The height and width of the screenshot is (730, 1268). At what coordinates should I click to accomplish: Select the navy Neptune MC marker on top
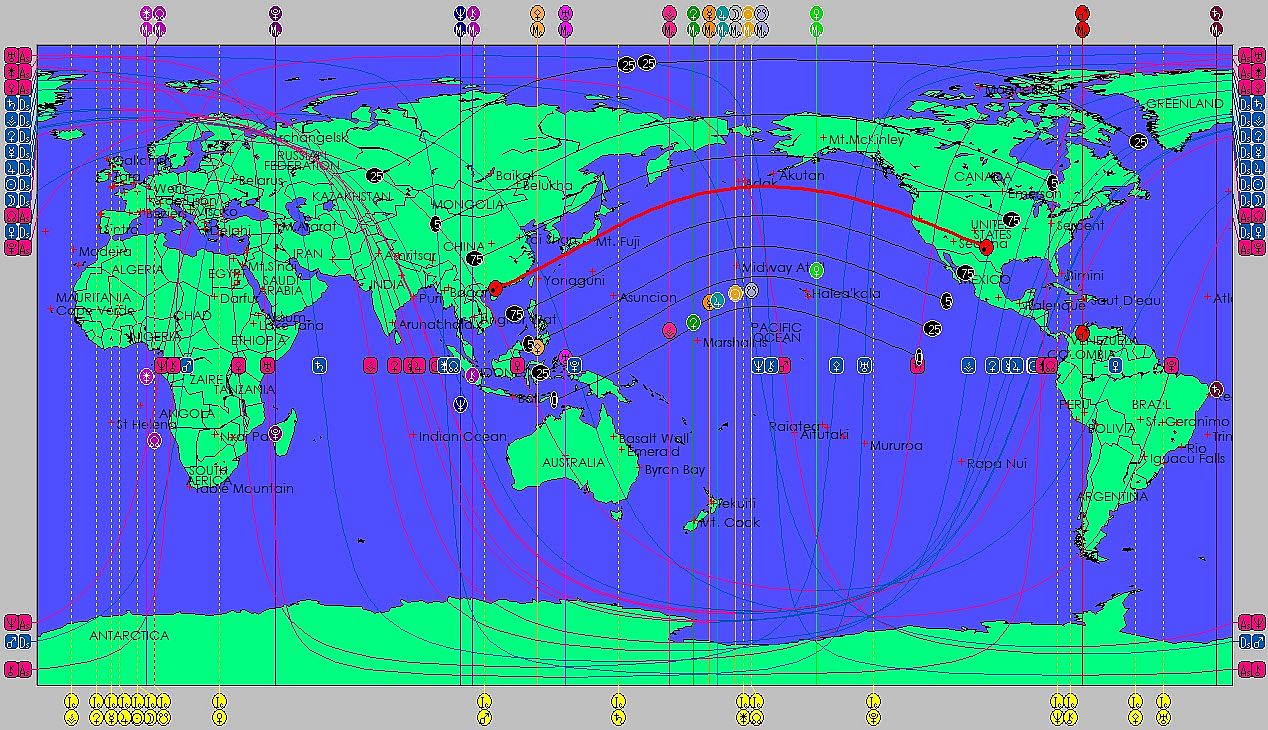pos(459,21)
